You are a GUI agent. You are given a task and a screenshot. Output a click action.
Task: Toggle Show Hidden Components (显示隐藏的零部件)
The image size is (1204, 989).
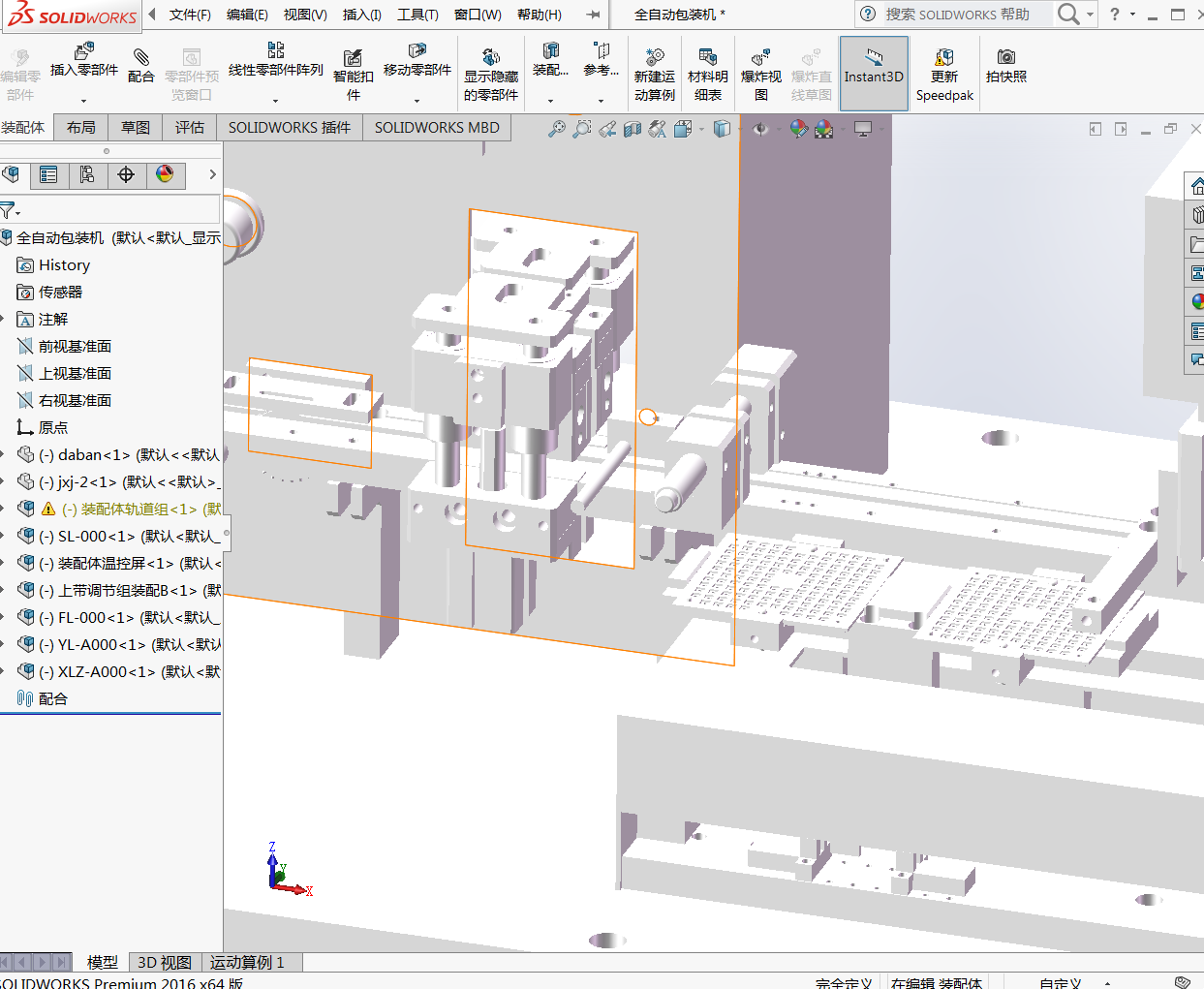491,75
